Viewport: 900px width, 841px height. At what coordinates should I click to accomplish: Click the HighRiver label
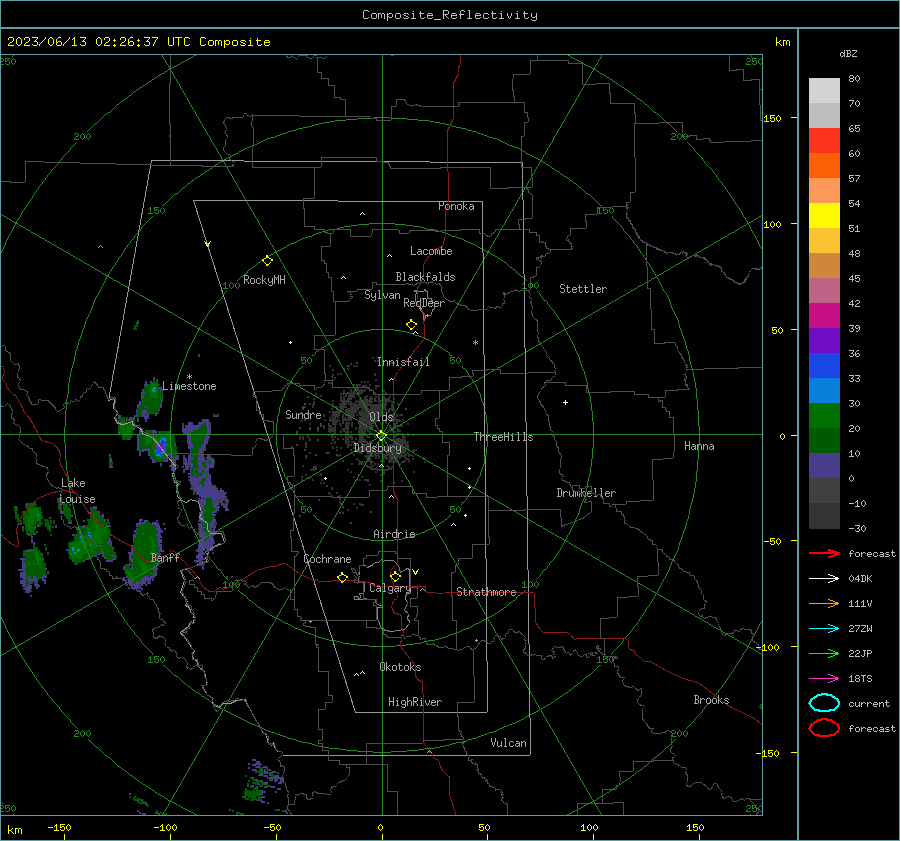(415, 702)
